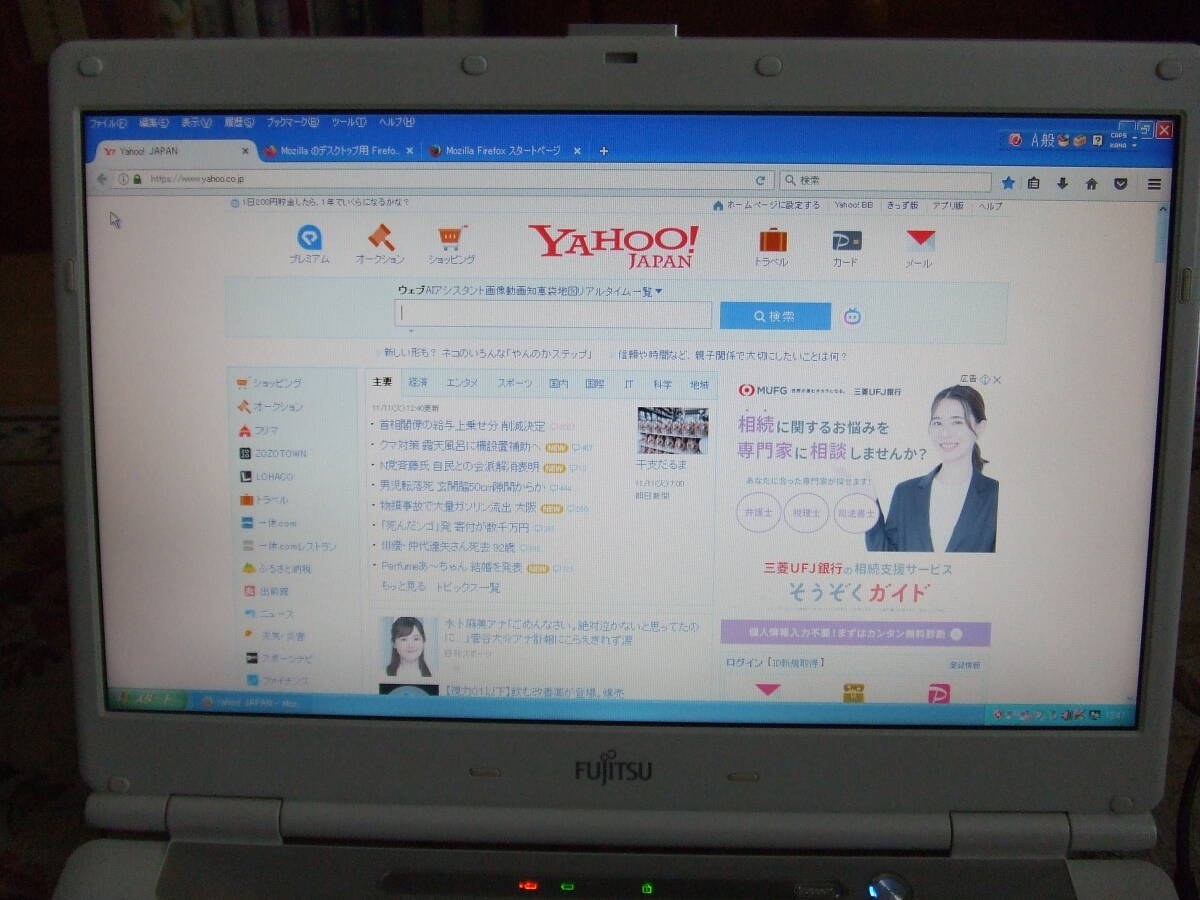Open the Travel suitcase icon
1200x900 pixels.
tap(772, 240)
